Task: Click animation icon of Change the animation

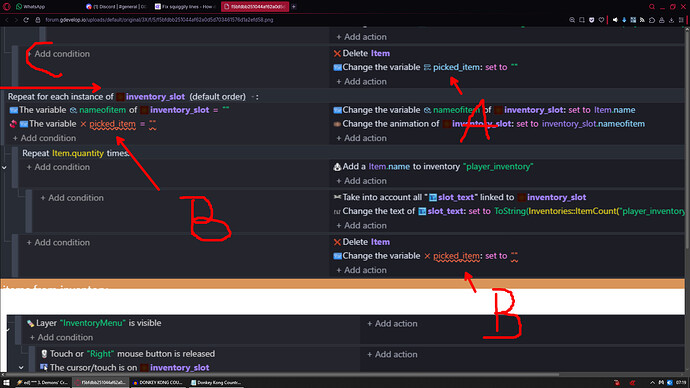Action: coord(338,124)
